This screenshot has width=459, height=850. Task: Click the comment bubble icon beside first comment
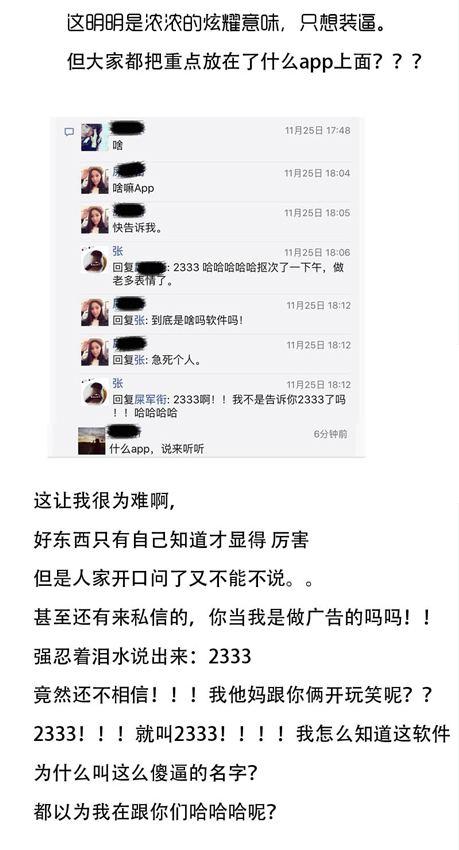tap(69, 132)
